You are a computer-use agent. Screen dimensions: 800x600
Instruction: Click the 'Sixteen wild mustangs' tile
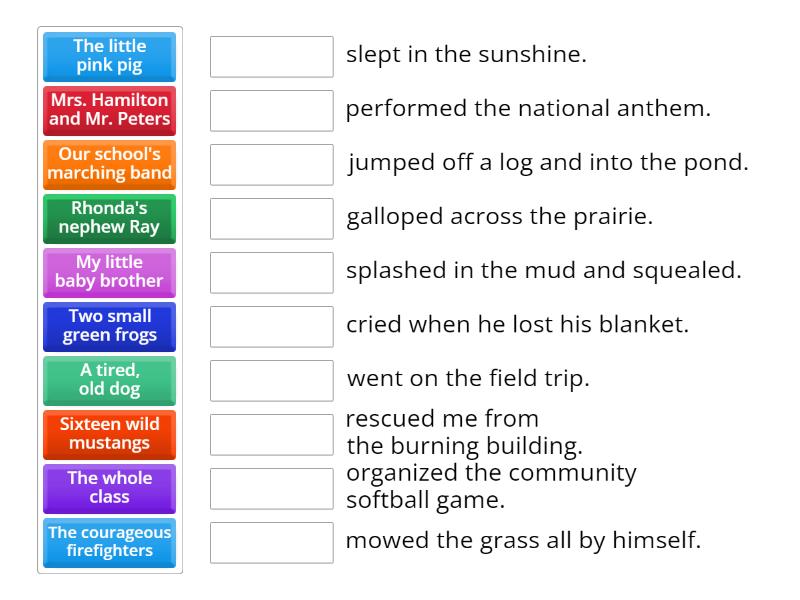pyautogui.click(x=110, y=435)
